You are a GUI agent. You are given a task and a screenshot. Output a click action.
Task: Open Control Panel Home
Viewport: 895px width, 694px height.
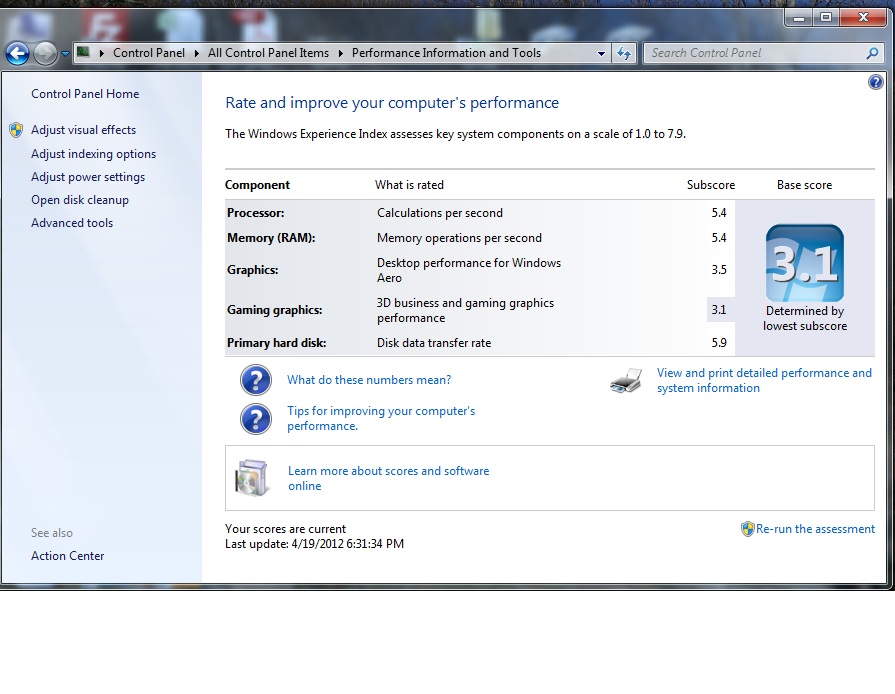pyautogui.click(x=85, y=94)
